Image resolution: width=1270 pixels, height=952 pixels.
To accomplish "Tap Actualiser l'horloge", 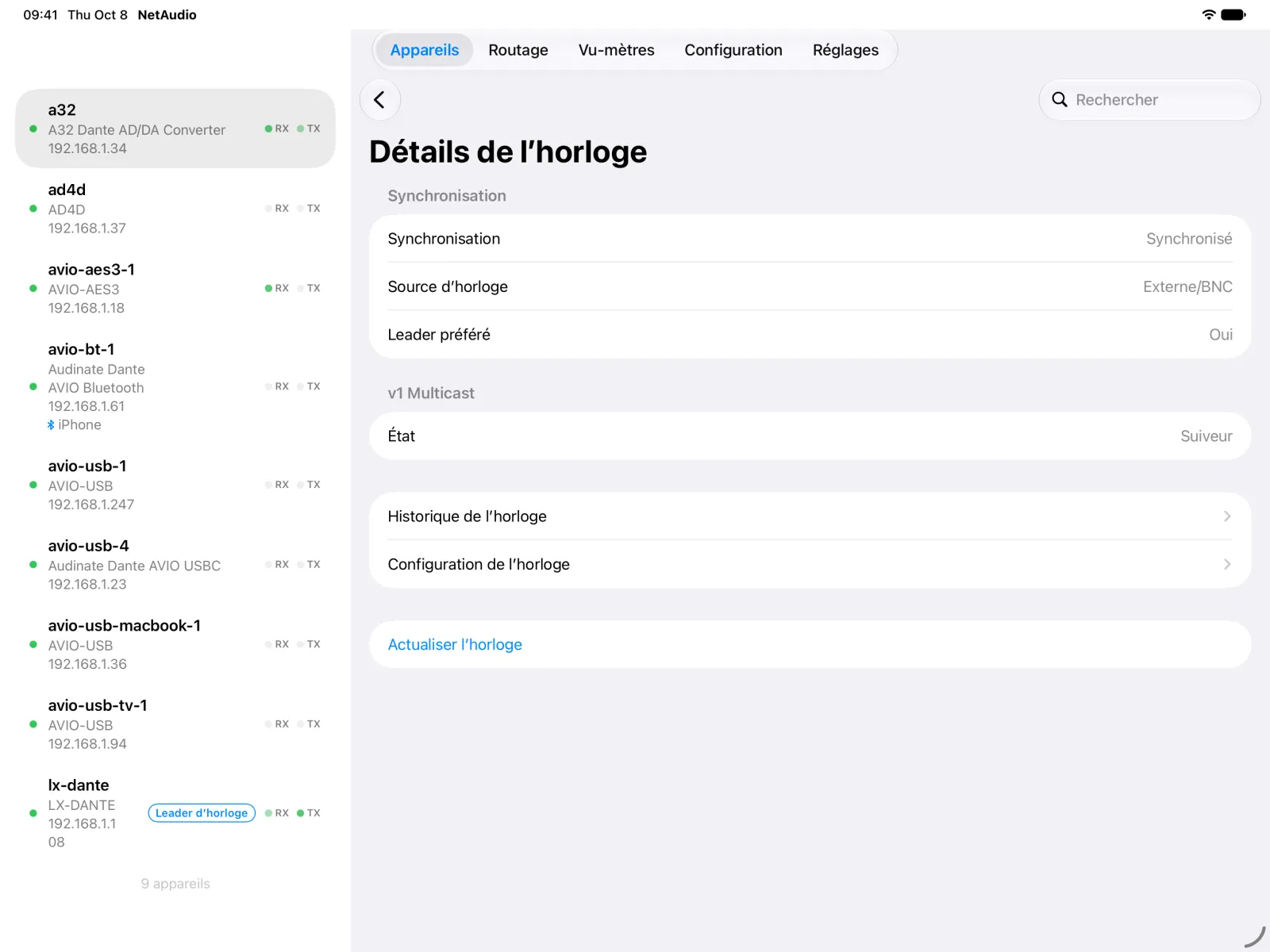I will tap(810, 644).
